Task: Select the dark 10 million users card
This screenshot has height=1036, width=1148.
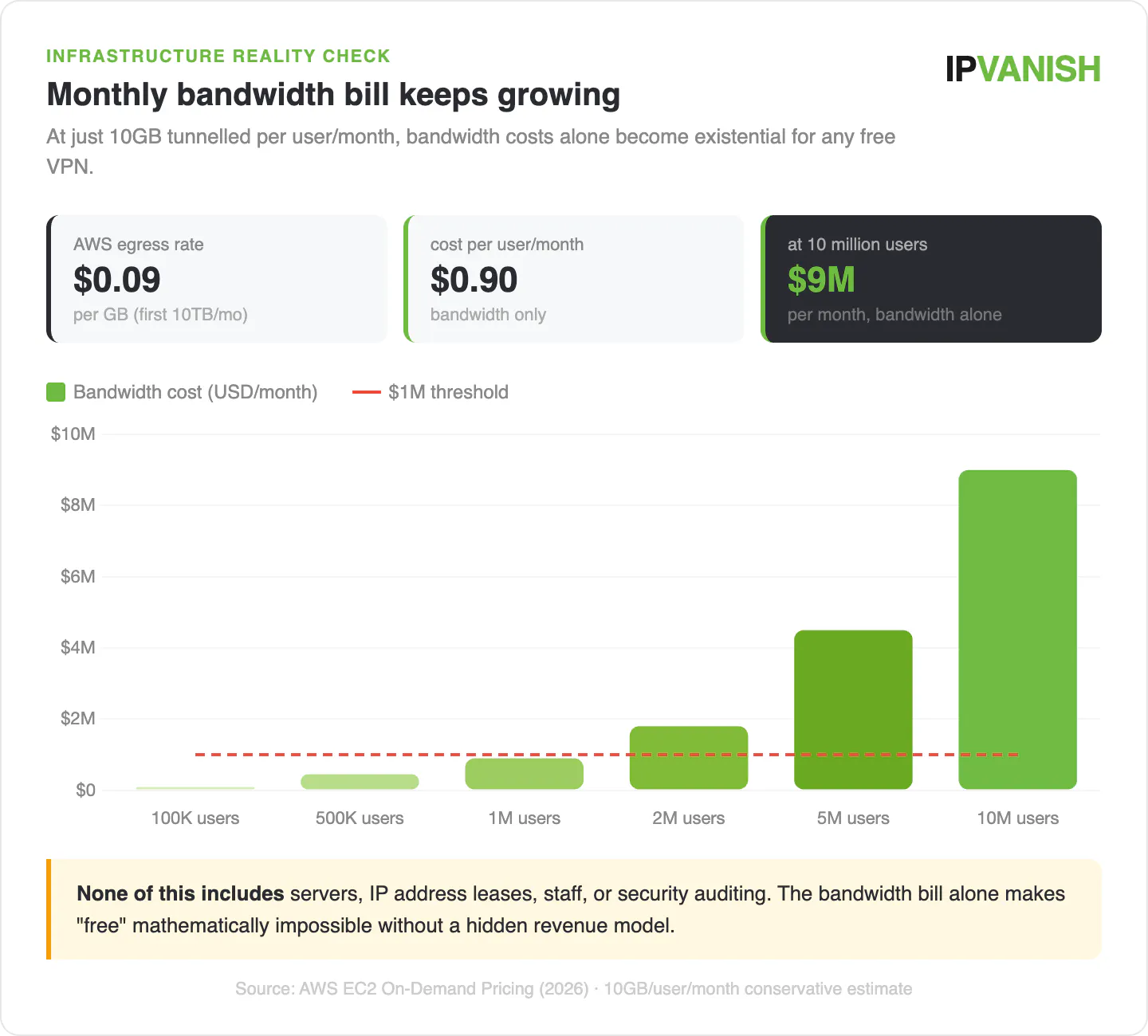Action: 931,279
